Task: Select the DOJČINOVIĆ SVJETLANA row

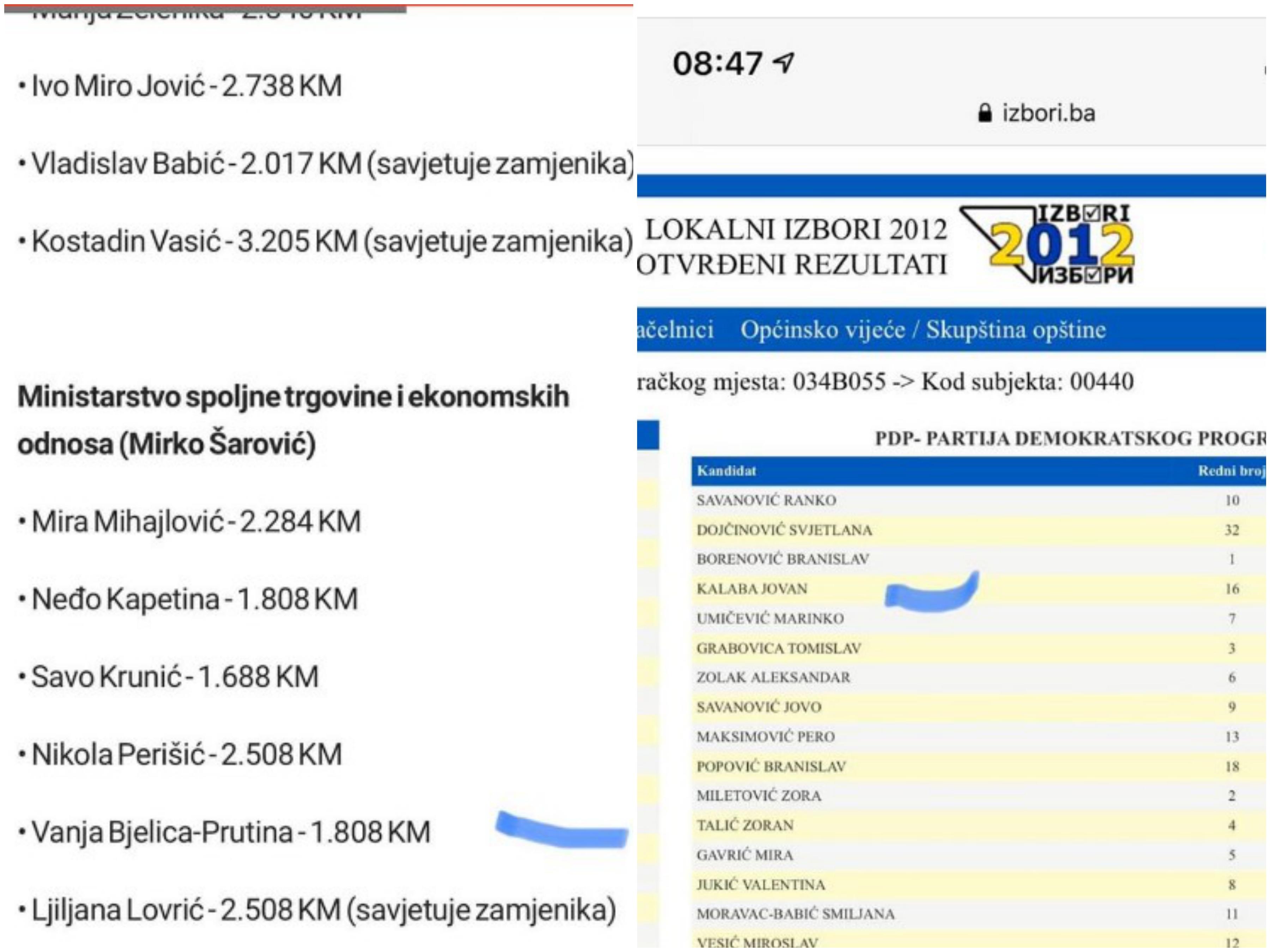Action: [979, 530]
